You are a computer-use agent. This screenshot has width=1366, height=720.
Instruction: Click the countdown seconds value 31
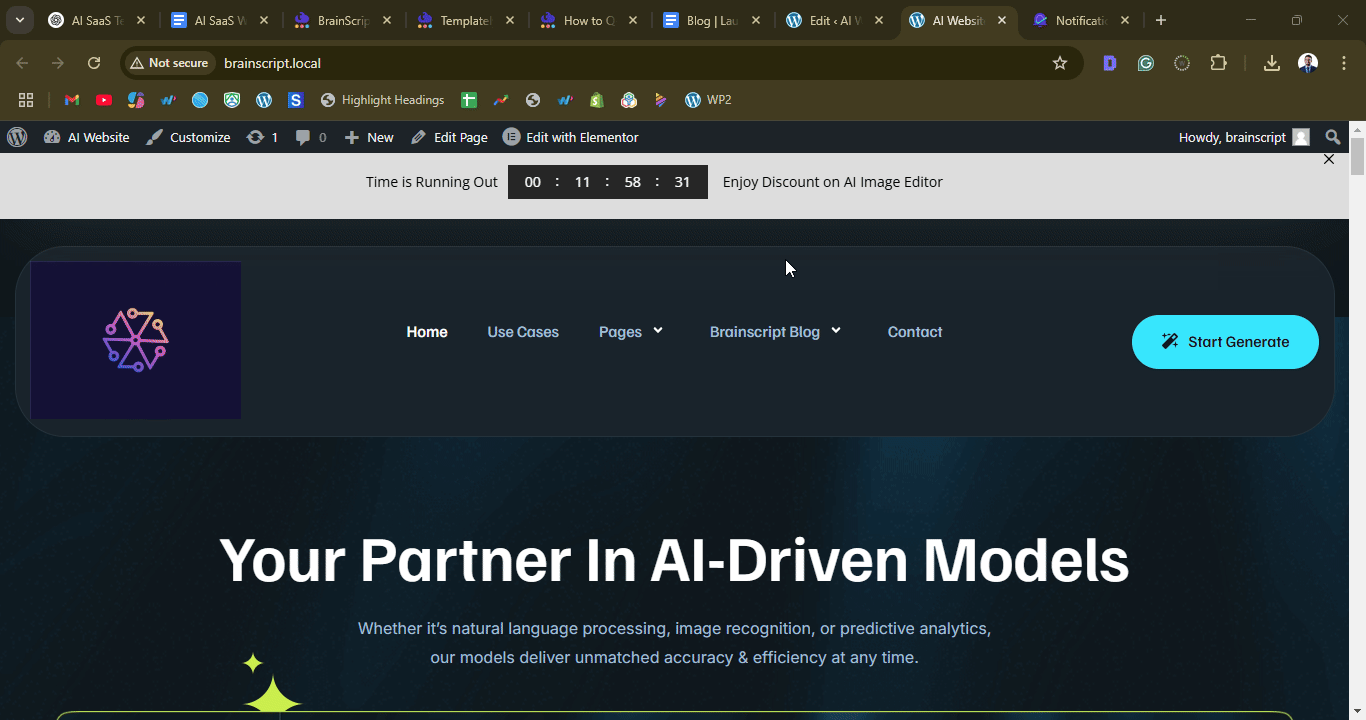tap(682, 182)
